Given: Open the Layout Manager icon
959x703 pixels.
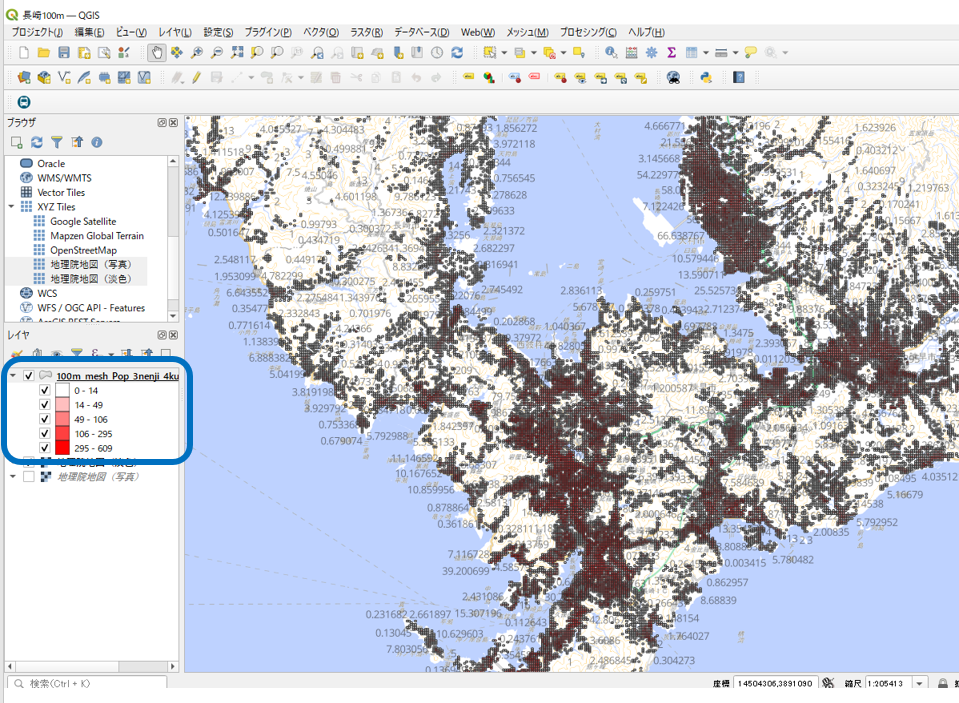Looking at the screenshot, I should click(104, 53).
